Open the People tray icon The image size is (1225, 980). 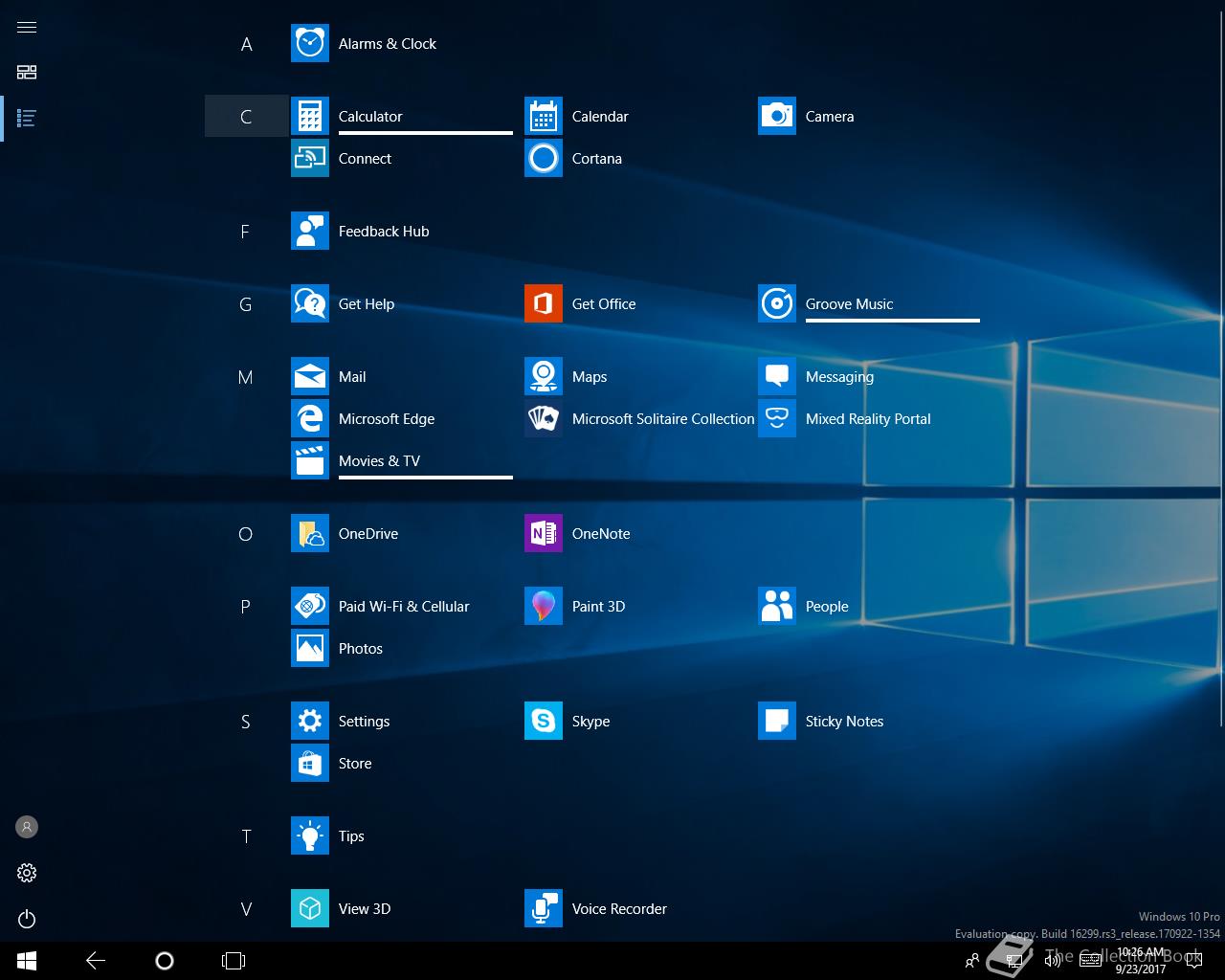[x=972, y=961]
